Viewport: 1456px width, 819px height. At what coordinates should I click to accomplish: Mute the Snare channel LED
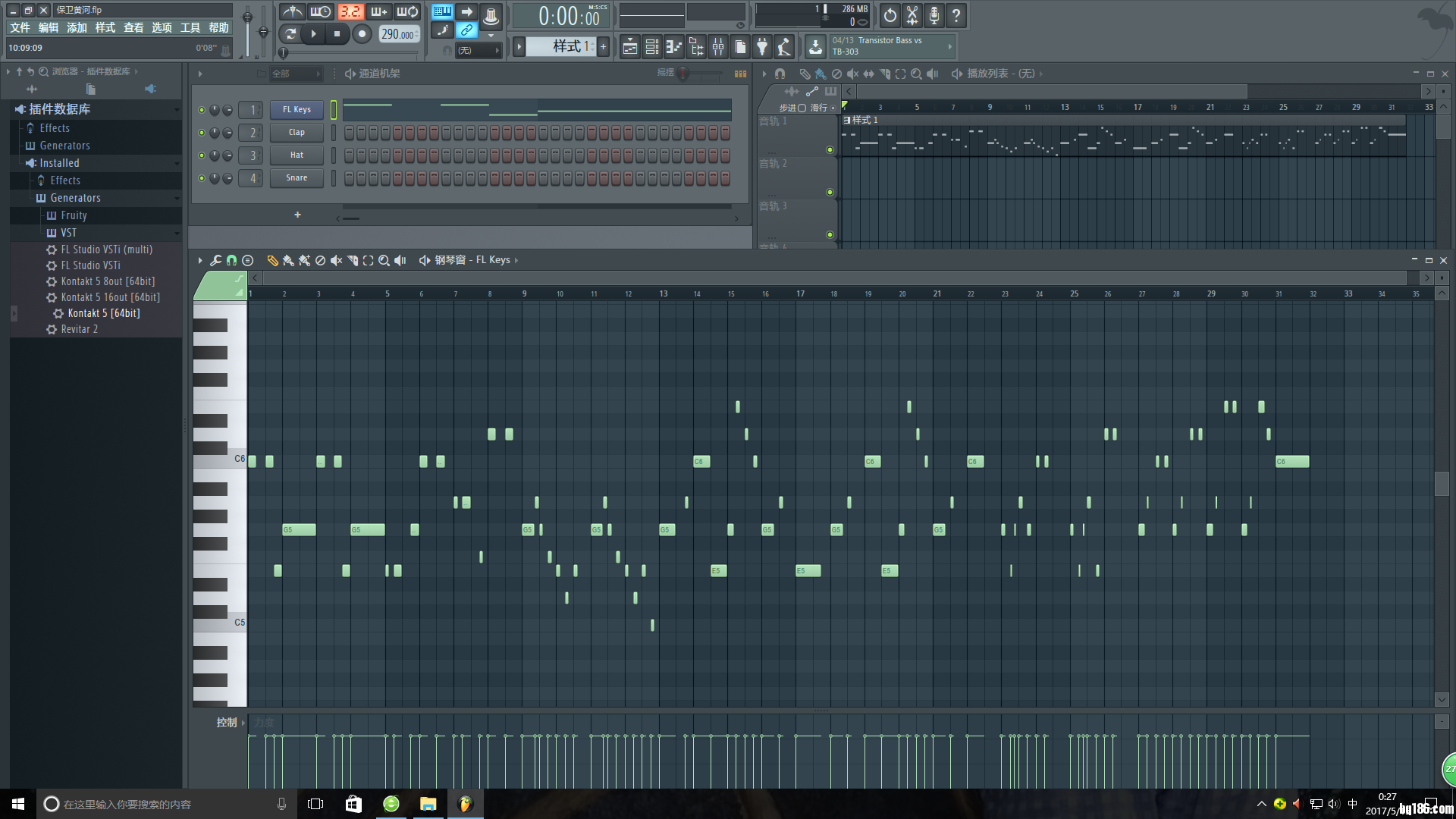(202, 178)
